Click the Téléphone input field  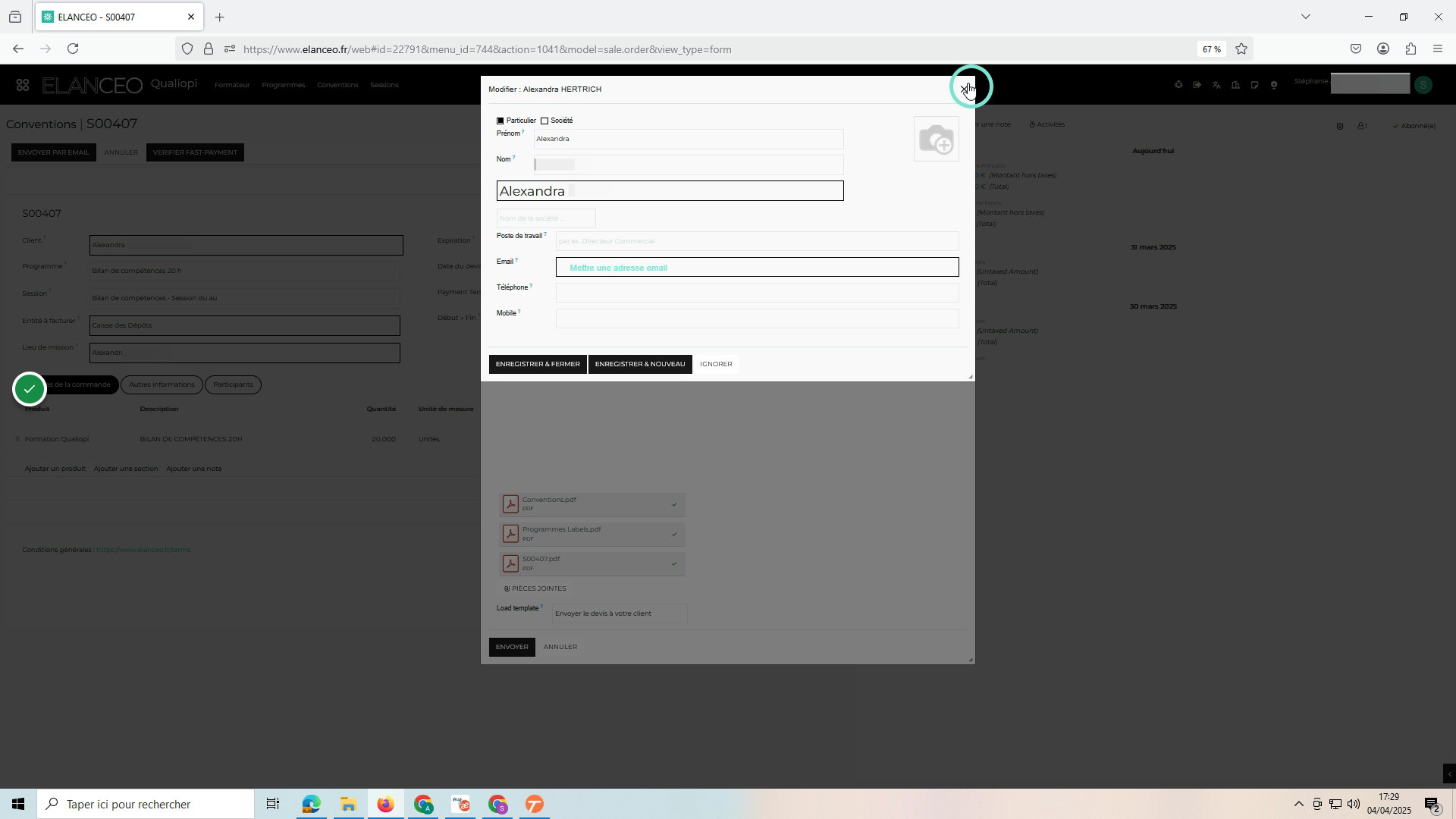[758, 293]
